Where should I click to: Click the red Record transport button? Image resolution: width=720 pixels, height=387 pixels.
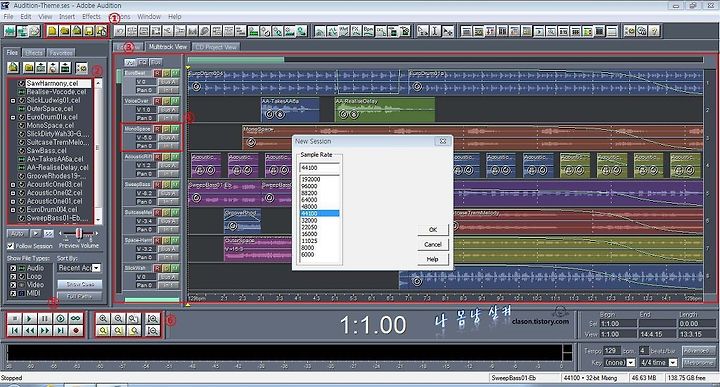coord(76,330)
